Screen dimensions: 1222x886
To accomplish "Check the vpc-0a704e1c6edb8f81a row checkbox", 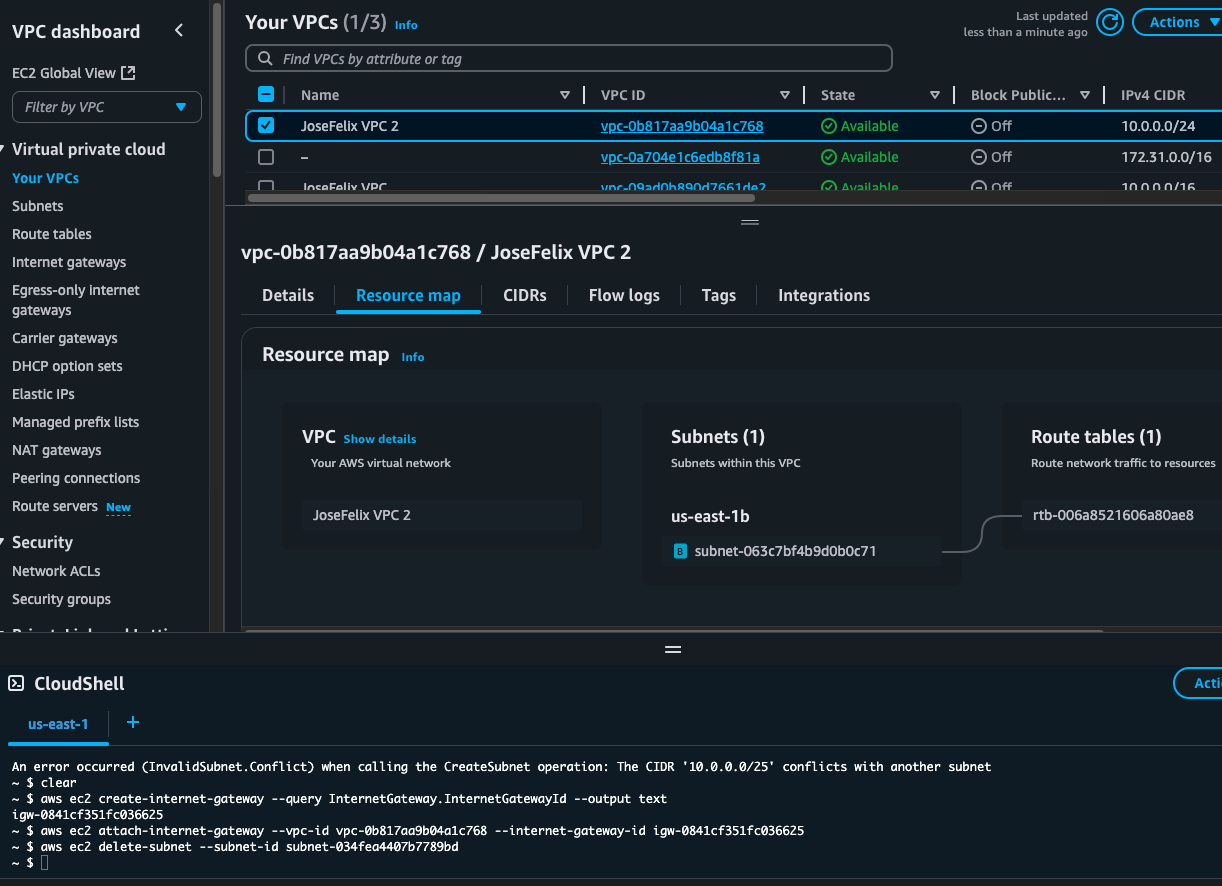I will point(266,157).
